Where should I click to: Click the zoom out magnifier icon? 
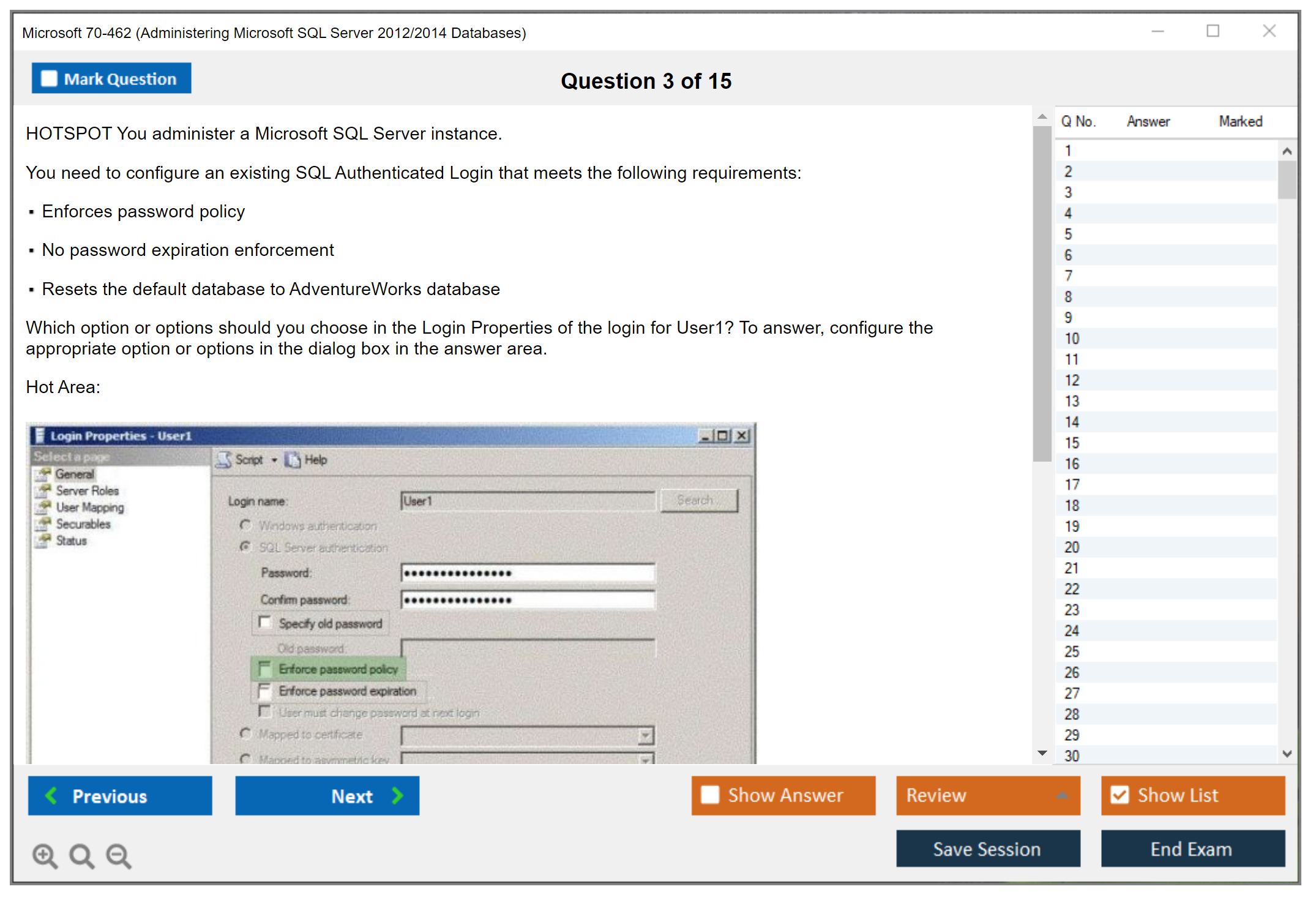coord(118,855)
